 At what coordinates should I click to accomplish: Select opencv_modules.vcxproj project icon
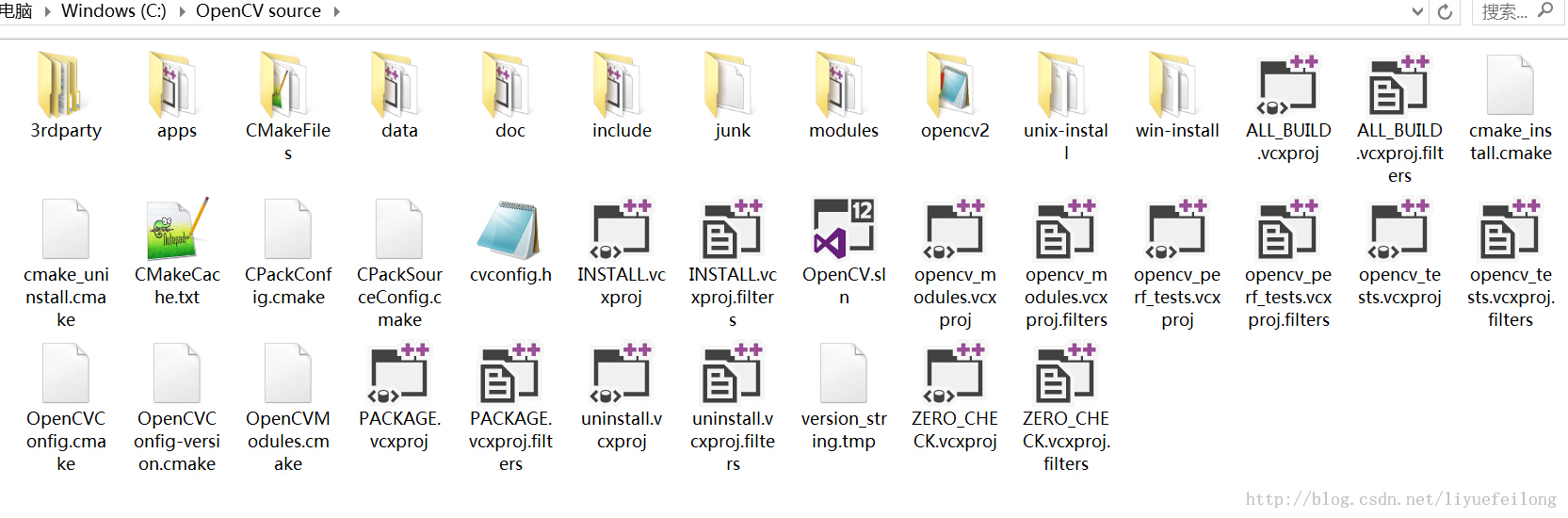tap(955, 229)
